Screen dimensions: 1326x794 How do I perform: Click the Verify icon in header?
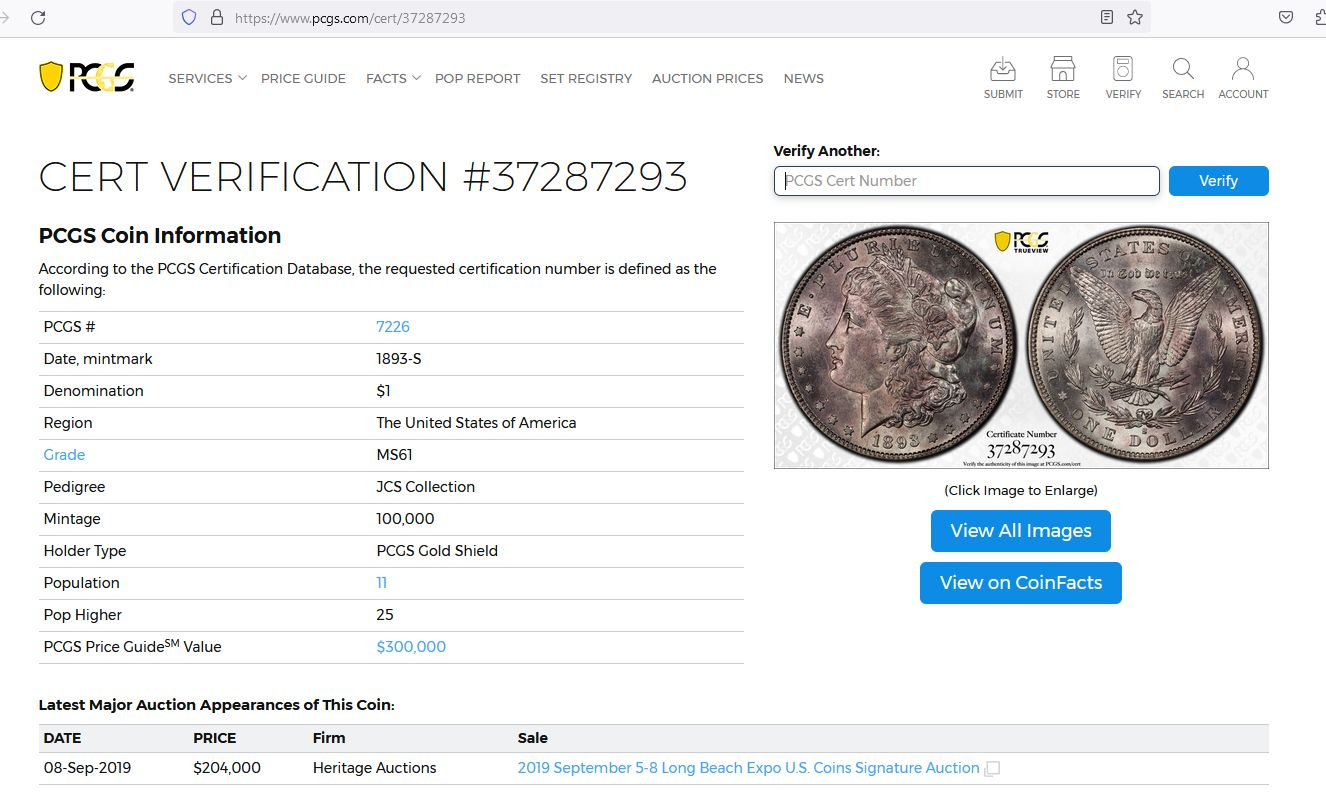click(1123, 78)
